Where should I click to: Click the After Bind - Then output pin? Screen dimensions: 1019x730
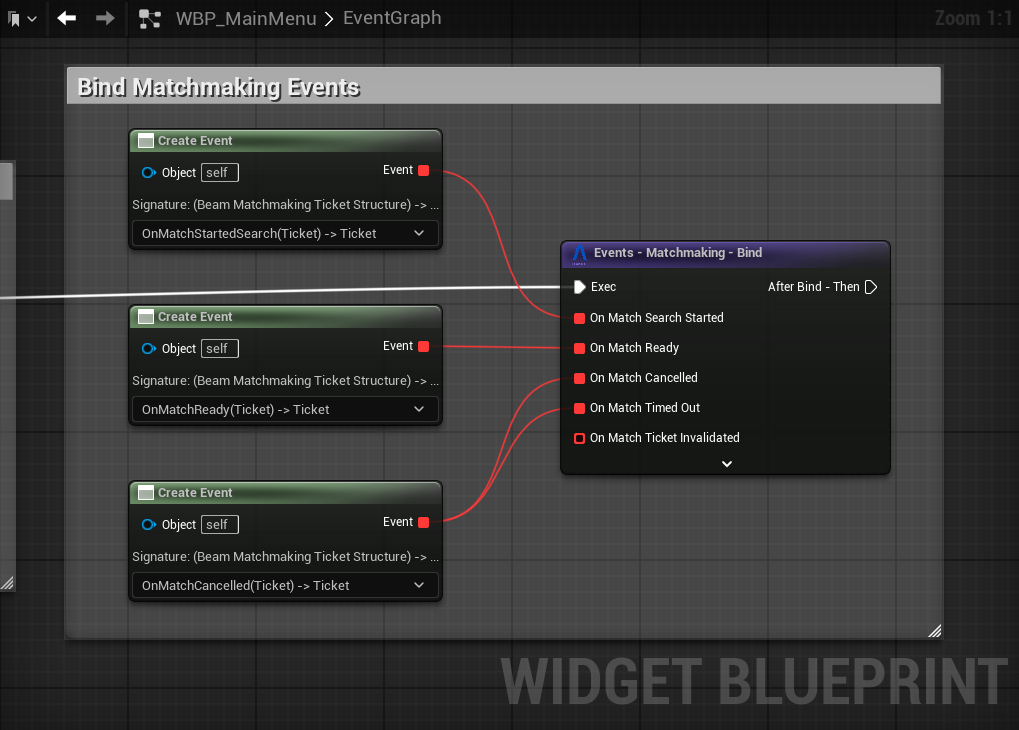[870, 287]
